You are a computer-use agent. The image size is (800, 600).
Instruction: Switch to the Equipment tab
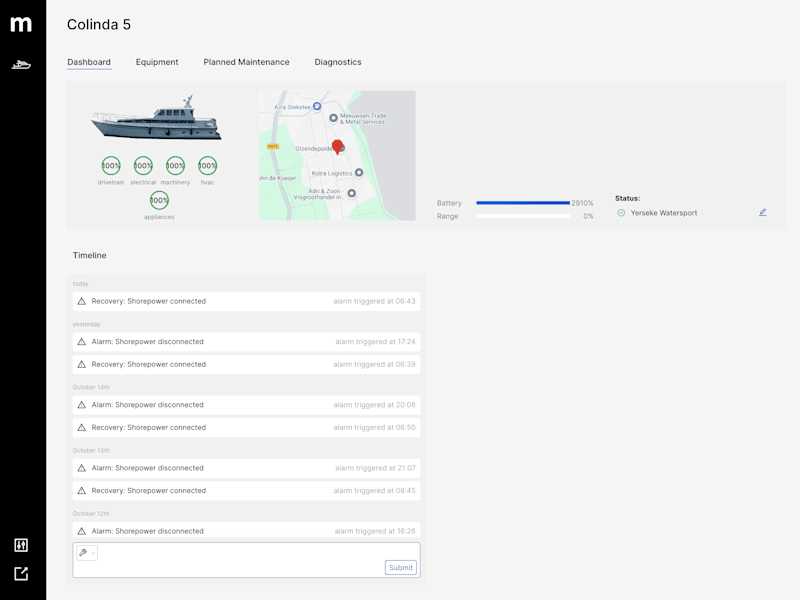(157, 62)
